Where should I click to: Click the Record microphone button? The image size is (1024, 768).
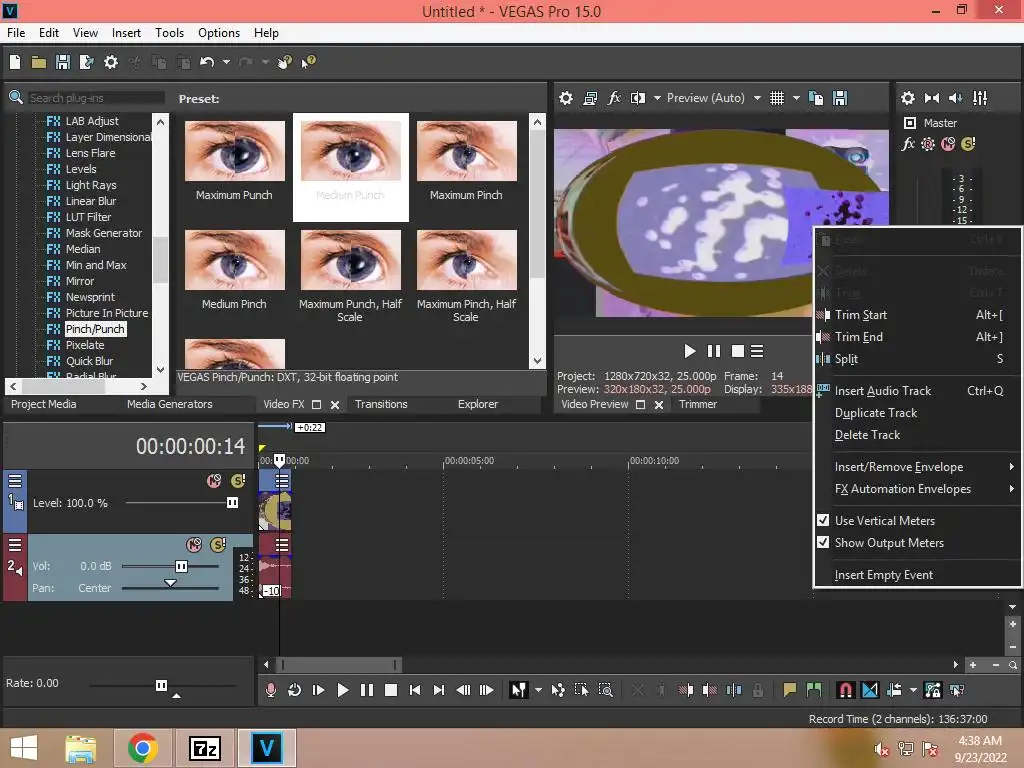(270, 690)
